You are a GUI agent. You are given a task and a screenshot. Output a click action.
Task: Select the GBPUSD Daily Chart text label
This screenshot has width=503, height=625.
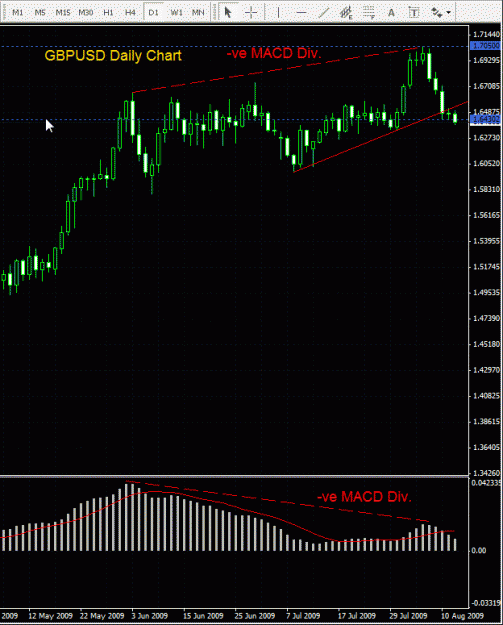click(x=113, y=55)
